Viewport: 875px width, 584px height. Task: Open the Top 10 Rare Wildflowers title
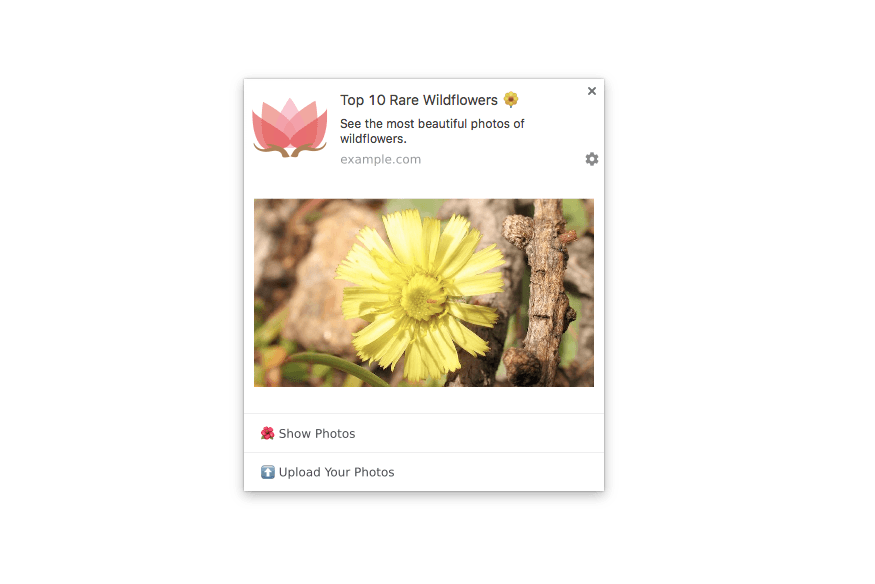[x=419, y=100]
